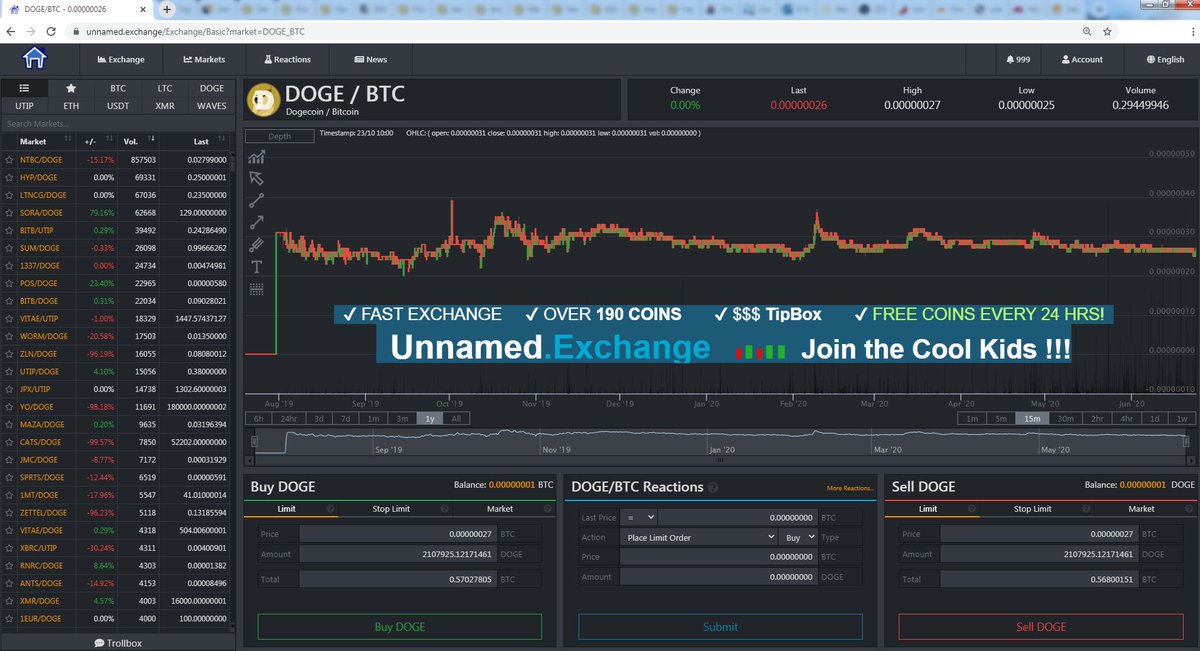Click the chart navigator horizontal scrollbar grip

[x=722, y=461]
